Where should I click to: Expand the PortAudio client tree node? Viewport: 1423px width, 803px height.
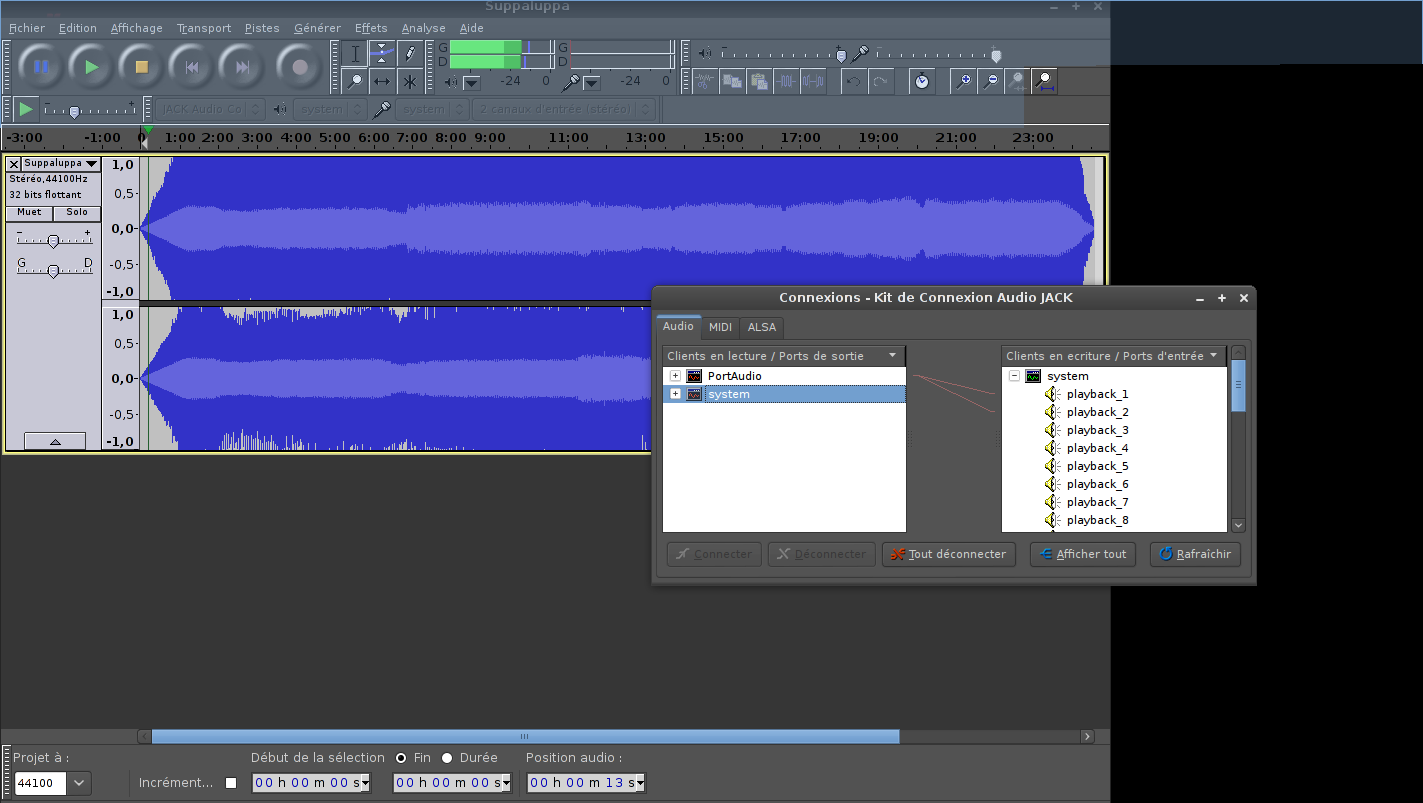click(x=675, y=376)
